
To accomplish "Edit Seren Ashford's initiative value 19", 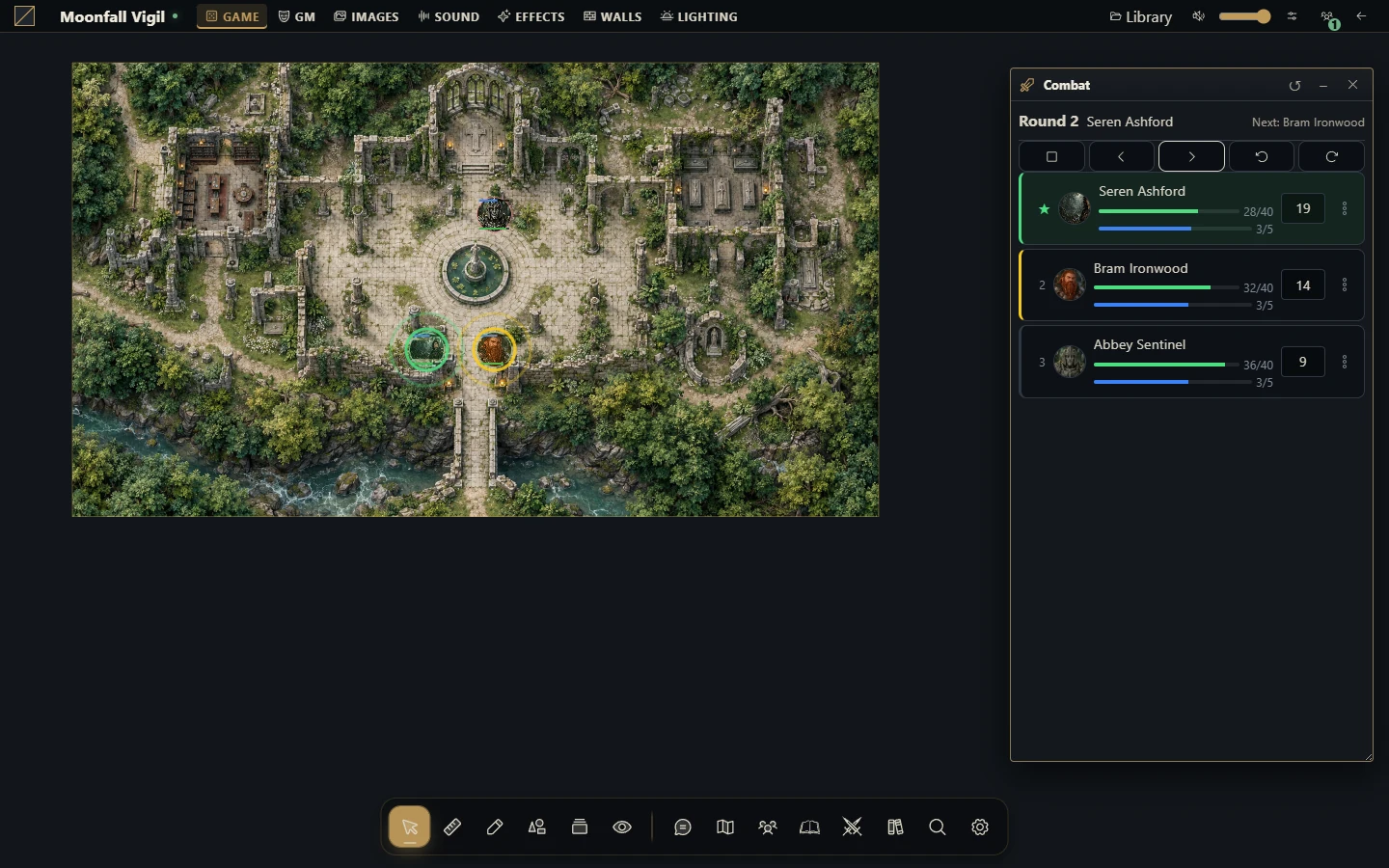I will click(1303, 208).
